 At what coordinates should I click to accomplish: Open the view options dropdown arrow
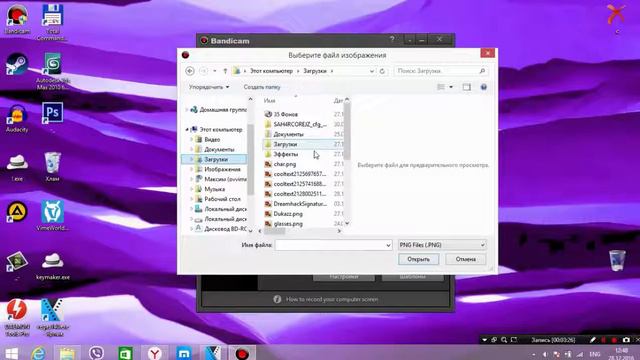point(451,87)
